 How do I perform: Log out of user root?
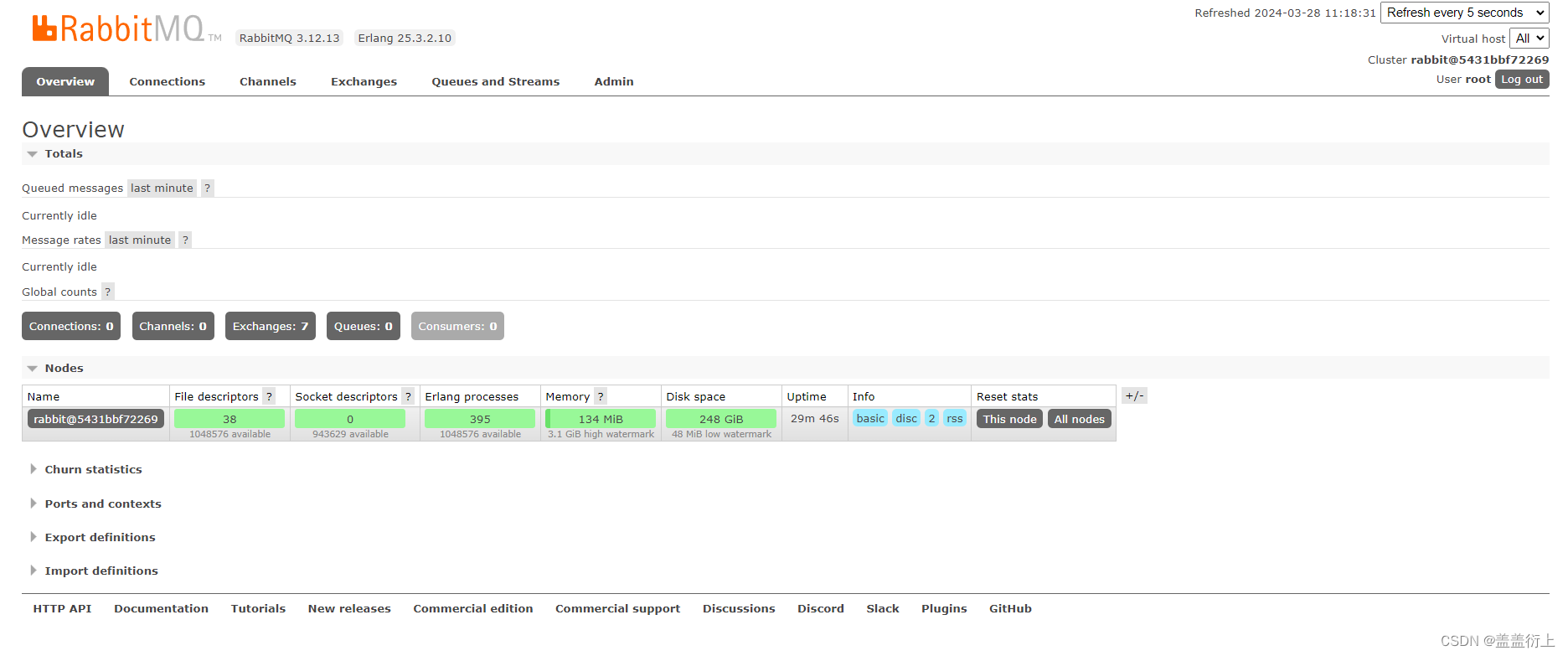(1522, 80)
